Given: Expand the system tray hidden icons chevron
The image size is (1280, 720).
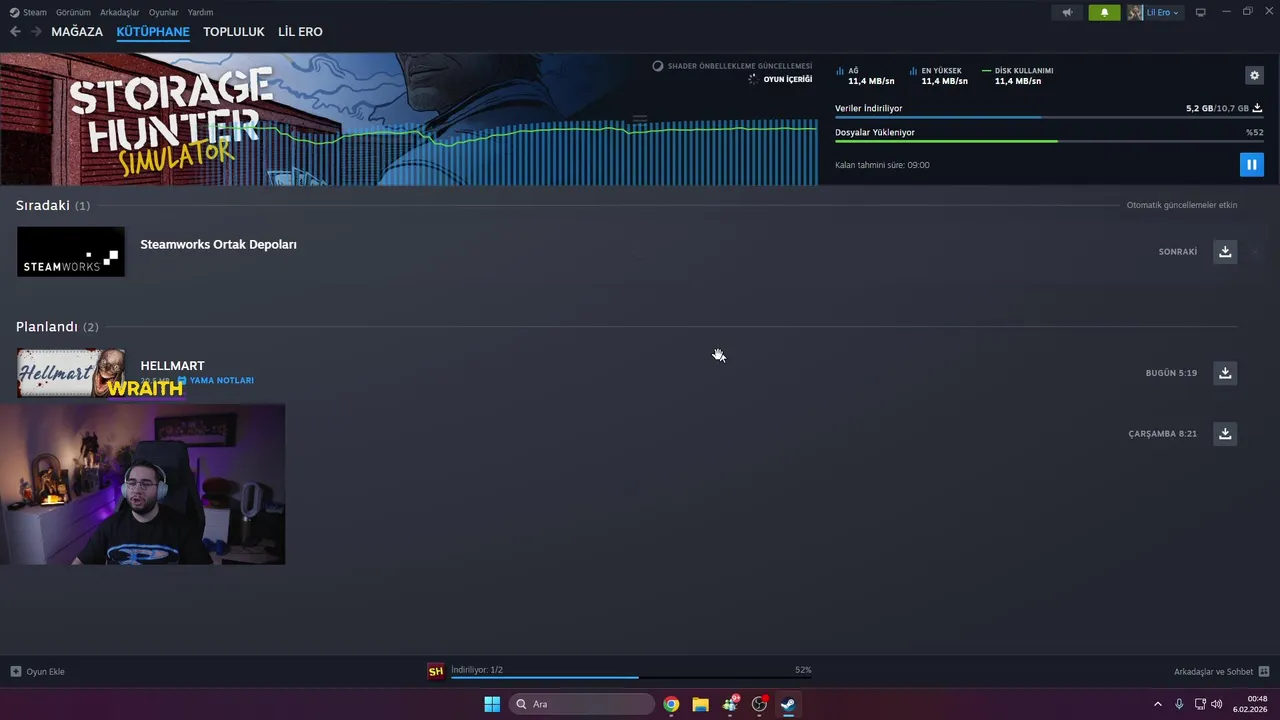Looking at the screenshot, I should pos(1158,704).
